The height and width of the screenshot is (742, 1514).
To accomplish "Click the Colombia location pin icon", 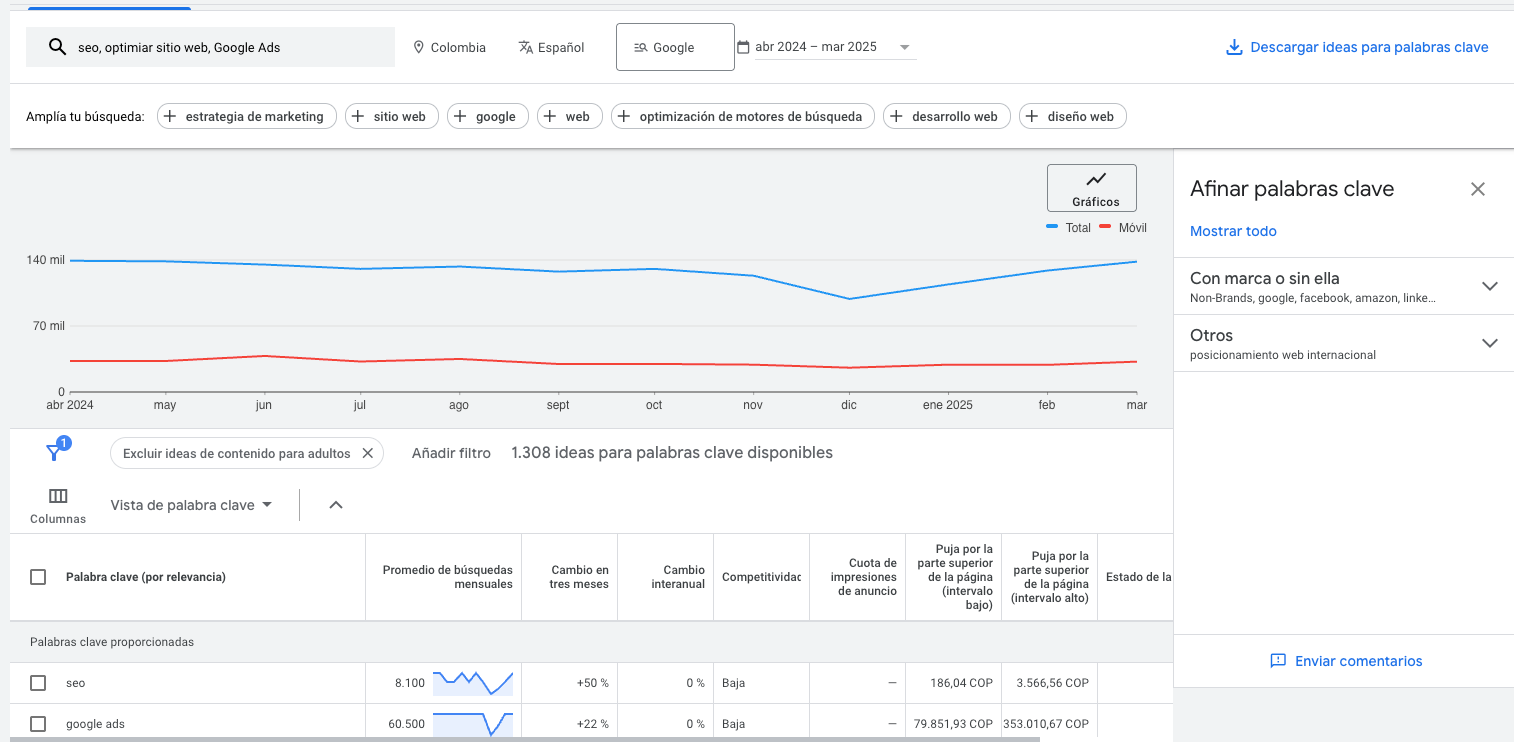I will pyautogui.click(x=419, y=47).
